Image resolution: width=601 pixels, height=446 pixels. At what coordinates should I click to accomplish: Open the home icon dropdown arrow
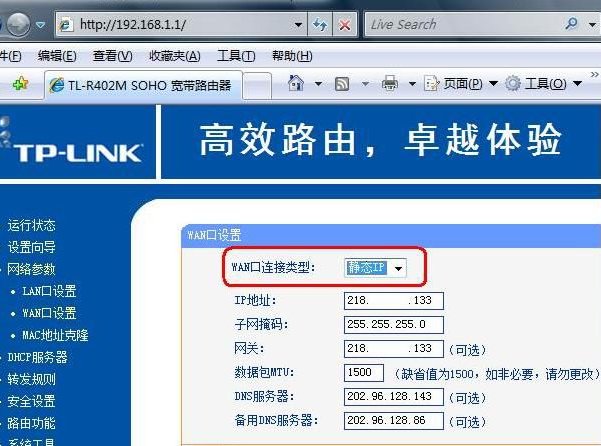(318, 84)
